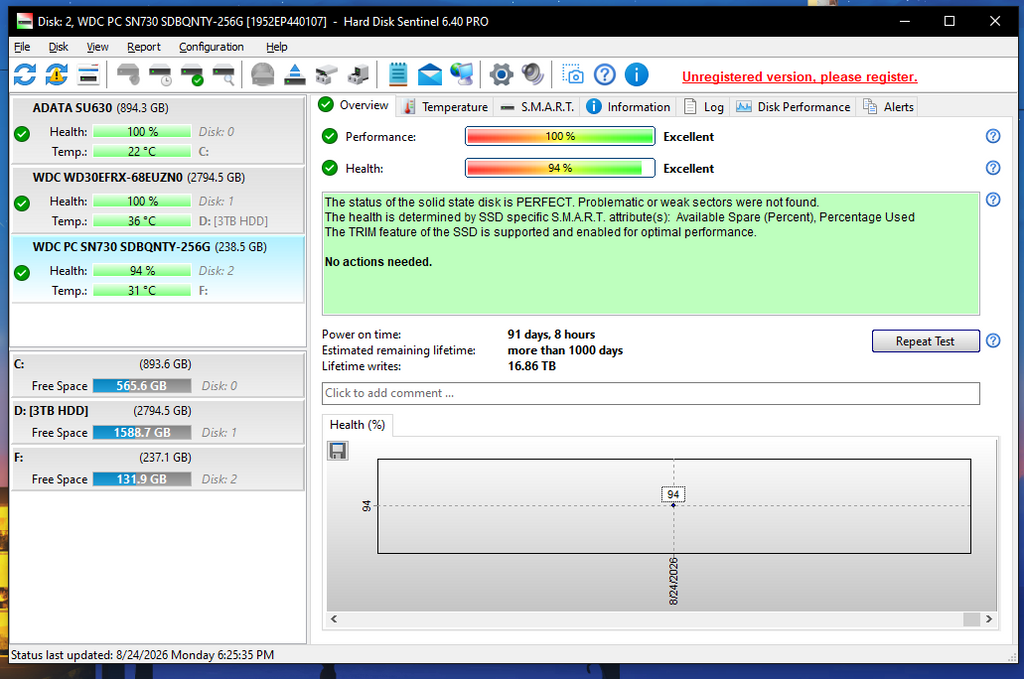The height and width of the screenshot is (679, 1024).
Task: Click the blue info About toolbar icon
Action: 636,74
